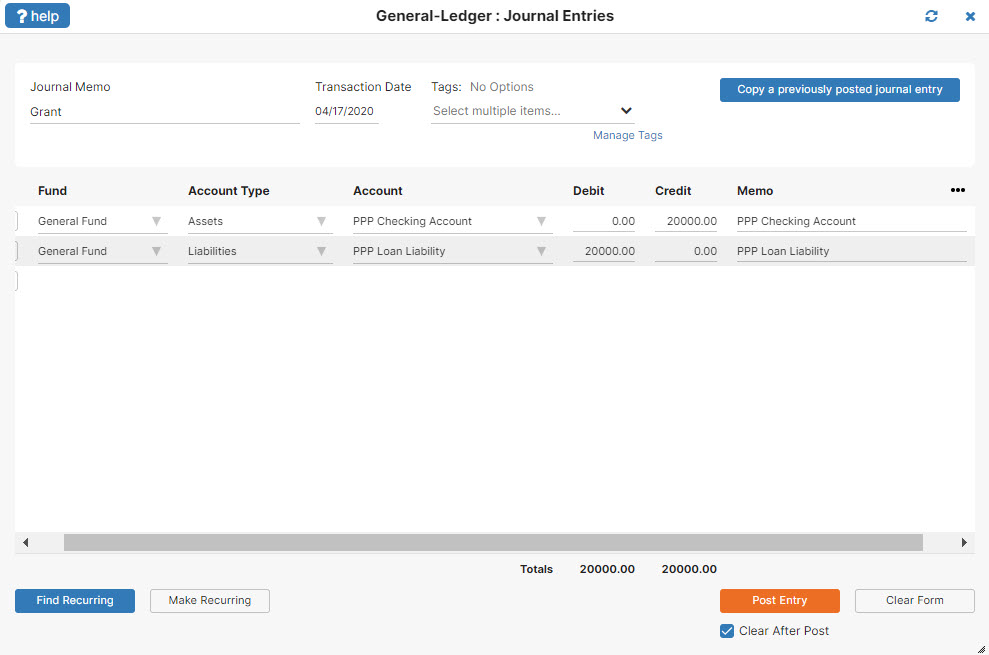Click the Fund column header
The height and width of the screenshot is (655, 989).
click(x=52, y=191)
